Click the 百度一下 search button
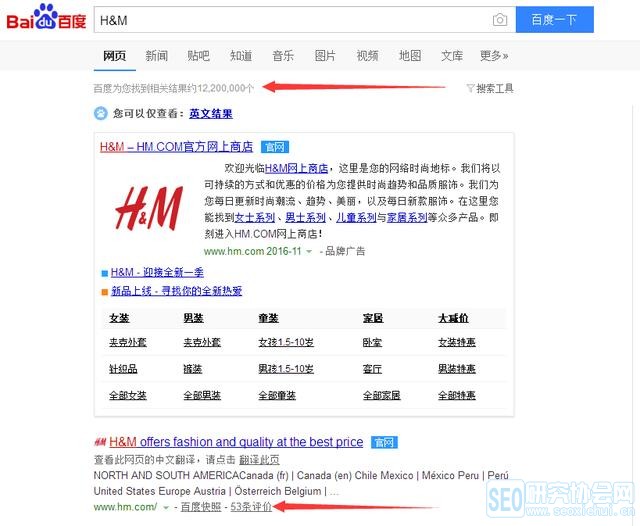Viewport: 640px width, 526px height. point(554,20)
